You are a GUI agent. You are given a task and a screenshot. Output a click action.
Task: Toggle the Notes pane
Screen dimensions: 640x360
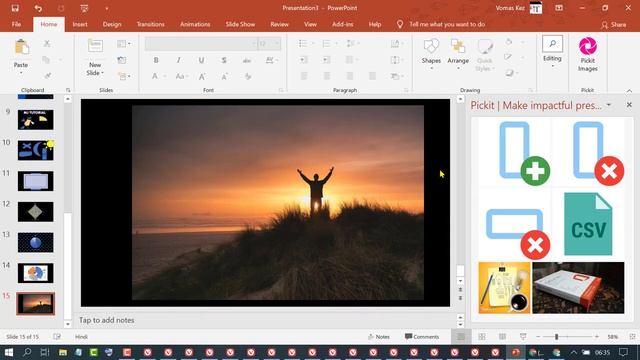pos(379,337)
